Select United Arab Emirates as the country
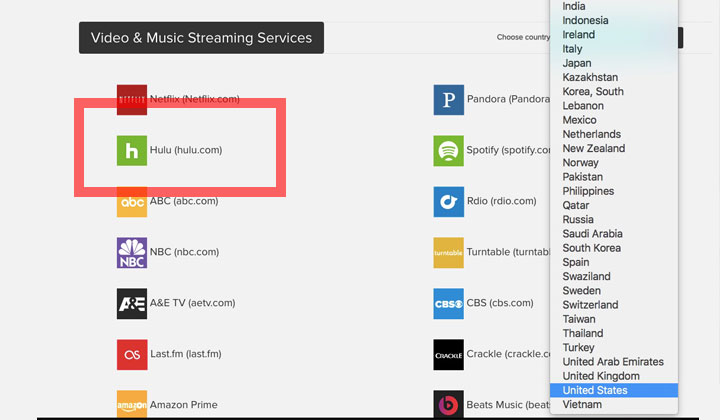 (x=614, y=362)
